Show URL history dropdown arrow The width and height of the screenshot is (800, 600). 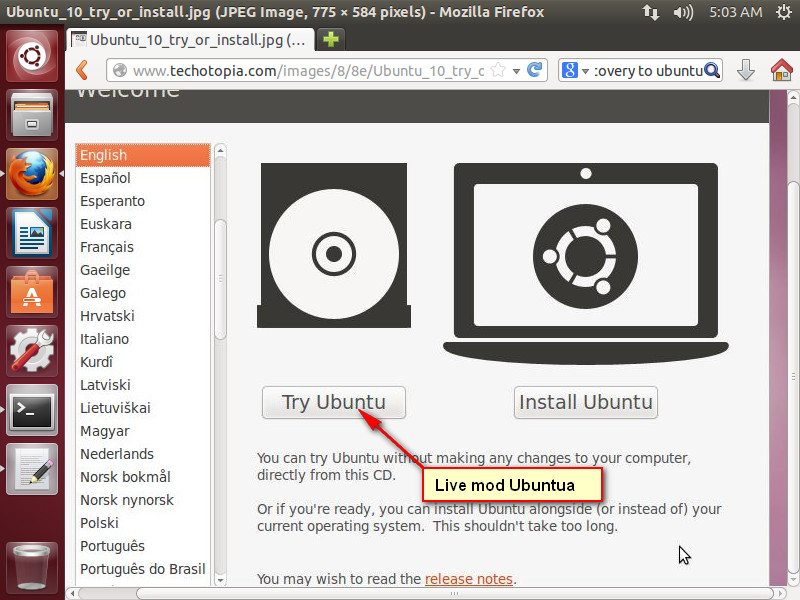(x=516, y=71)
